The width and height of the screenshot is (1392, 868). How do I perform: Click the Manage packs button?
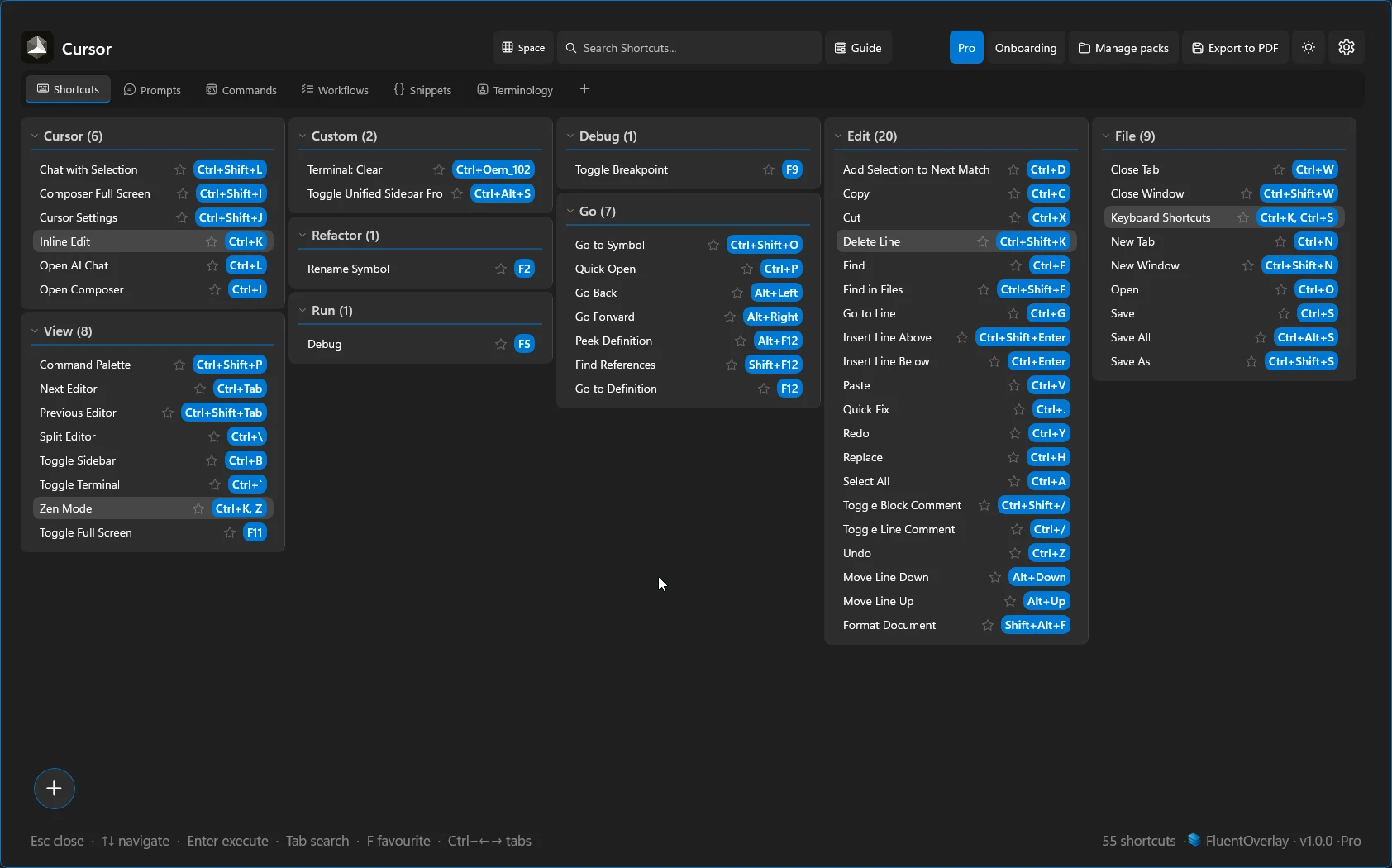1123,47
